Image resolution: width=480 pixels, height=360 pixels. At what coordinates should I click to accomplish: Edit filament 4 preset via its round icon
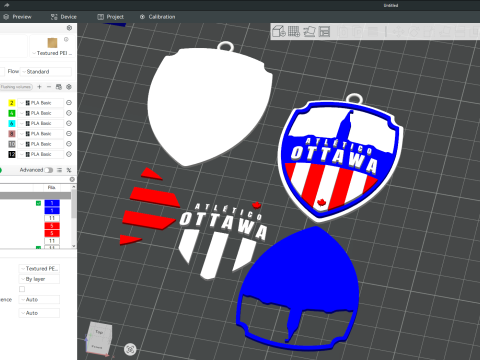69,113
